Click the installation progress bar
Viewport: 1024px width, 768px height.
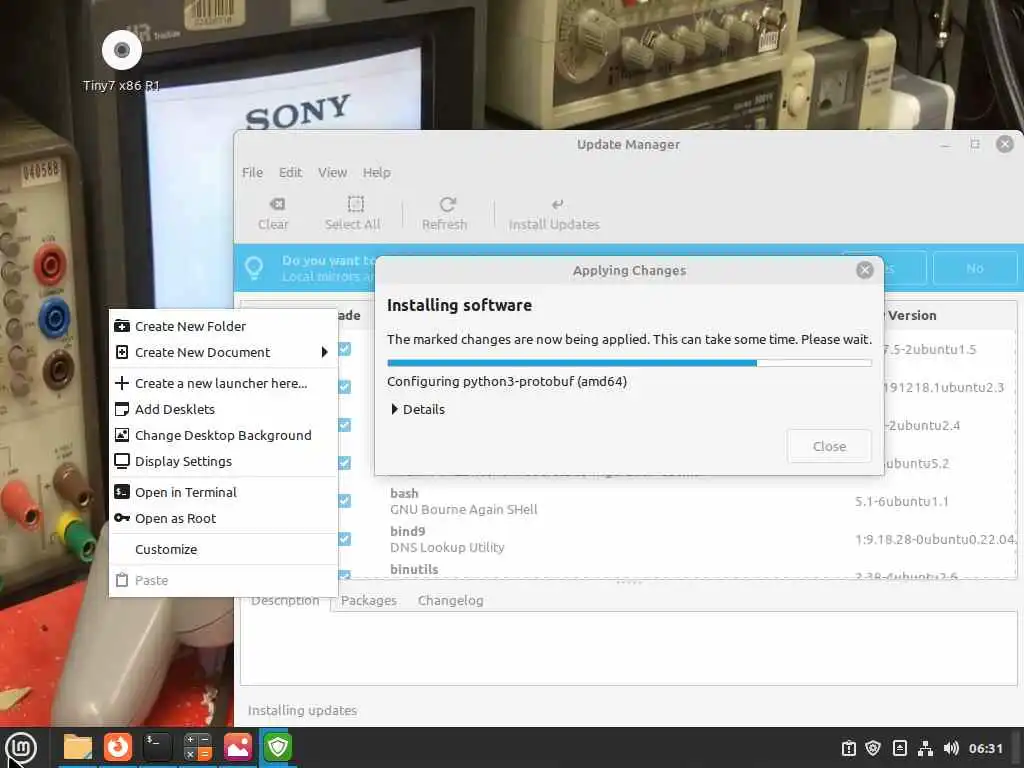click(x=629, y=362)
